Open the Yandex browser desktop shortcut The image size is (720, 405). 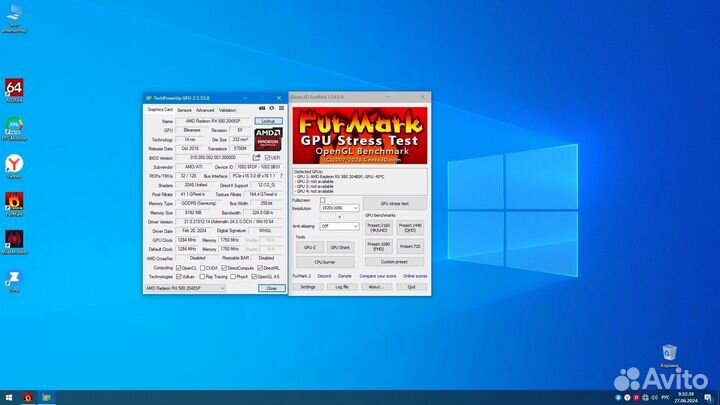tap(14, 166)
